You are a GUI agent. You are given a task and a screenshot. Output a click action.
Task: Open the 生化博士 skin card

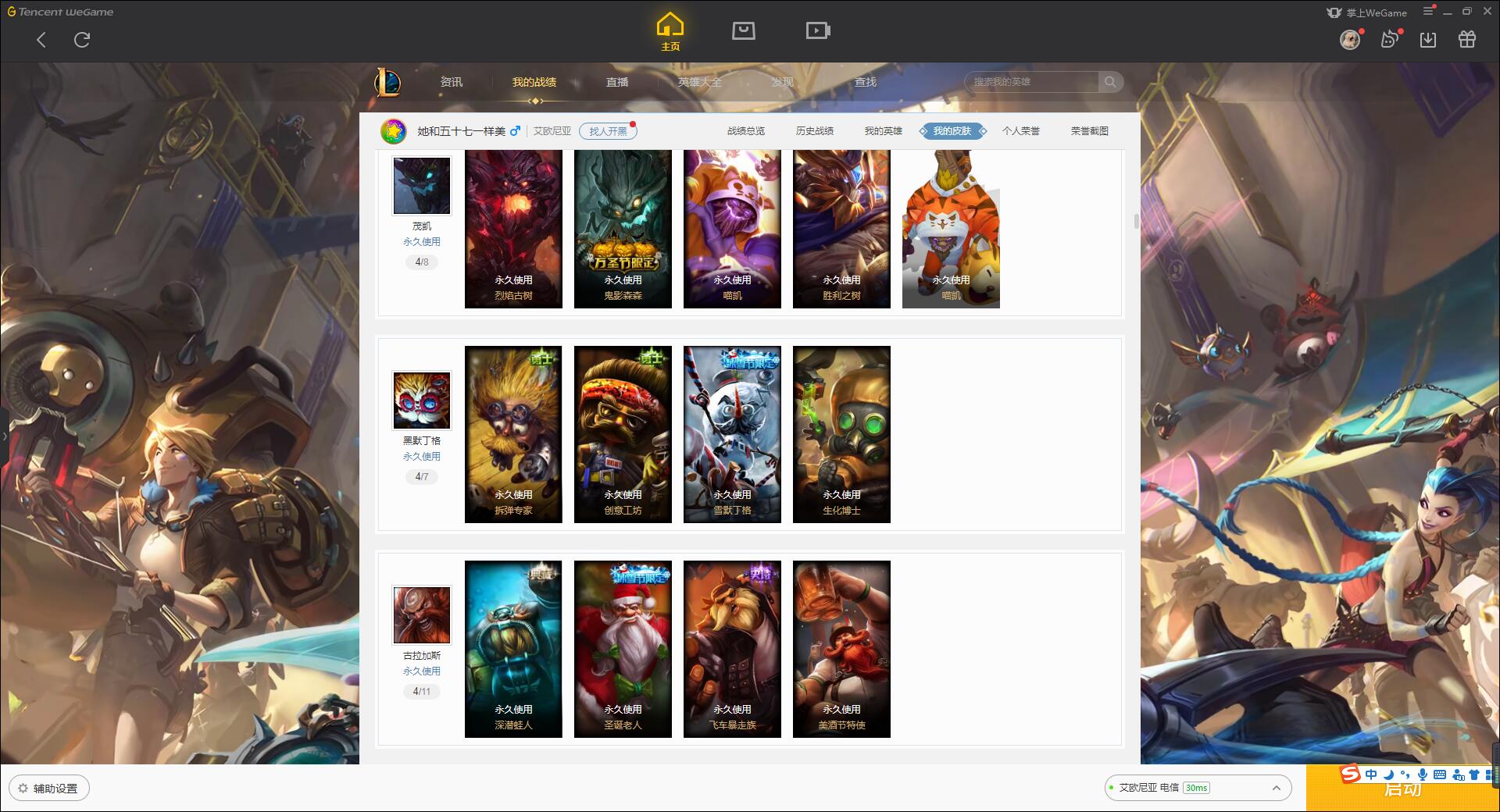[x=841, y=434]
